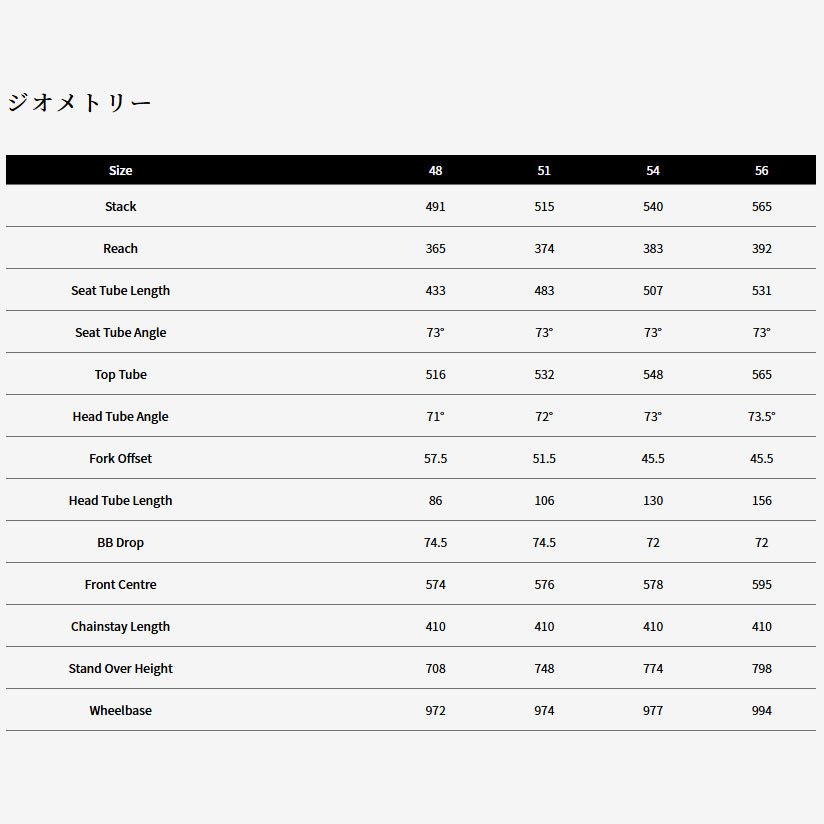This screenshot has width=824, height=824.
Task: Select the Wheelbase row label
Action: click(x=120, y=711)
